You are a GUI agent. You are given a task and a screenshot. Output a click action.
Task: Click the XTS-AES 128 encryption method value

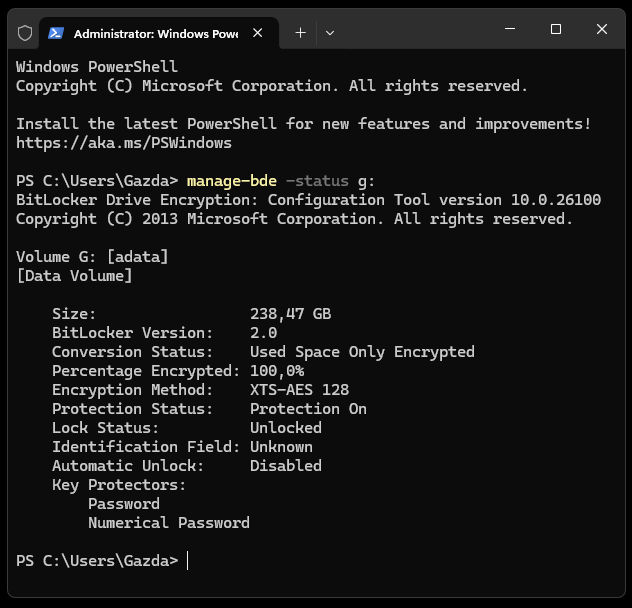pos(299,390)
